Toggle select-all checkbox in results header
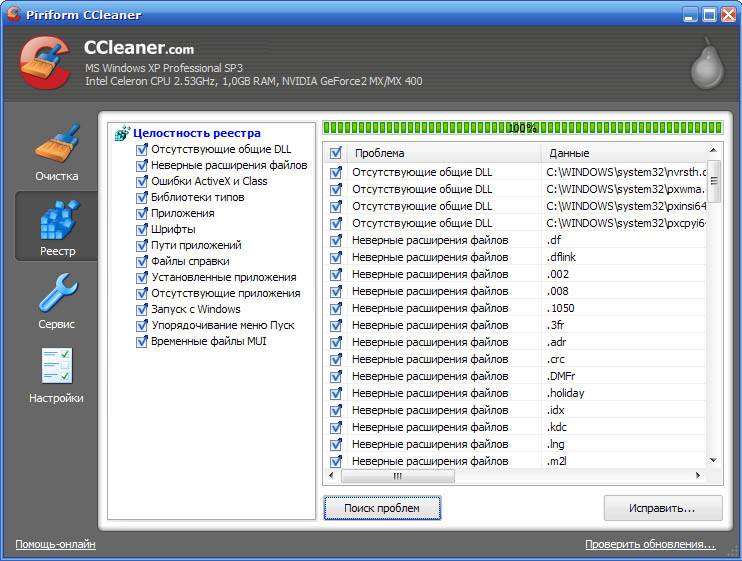The height and width of the screenshot is (561, 742). 335,153
